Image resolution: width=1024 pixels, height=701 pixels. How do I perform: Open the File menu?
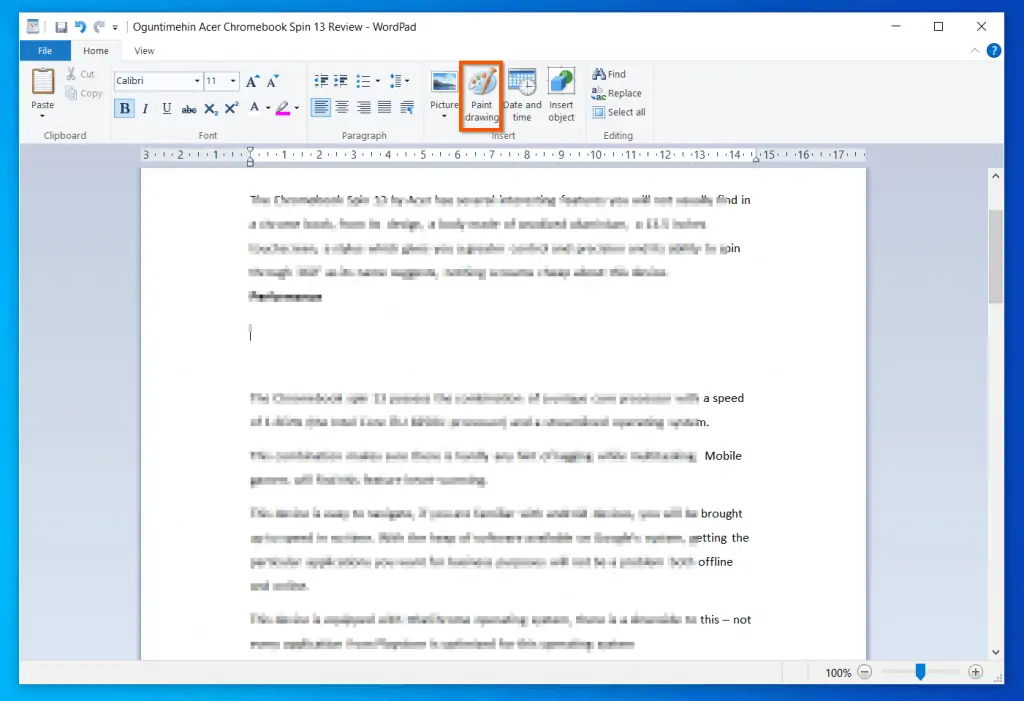point(45,50)
